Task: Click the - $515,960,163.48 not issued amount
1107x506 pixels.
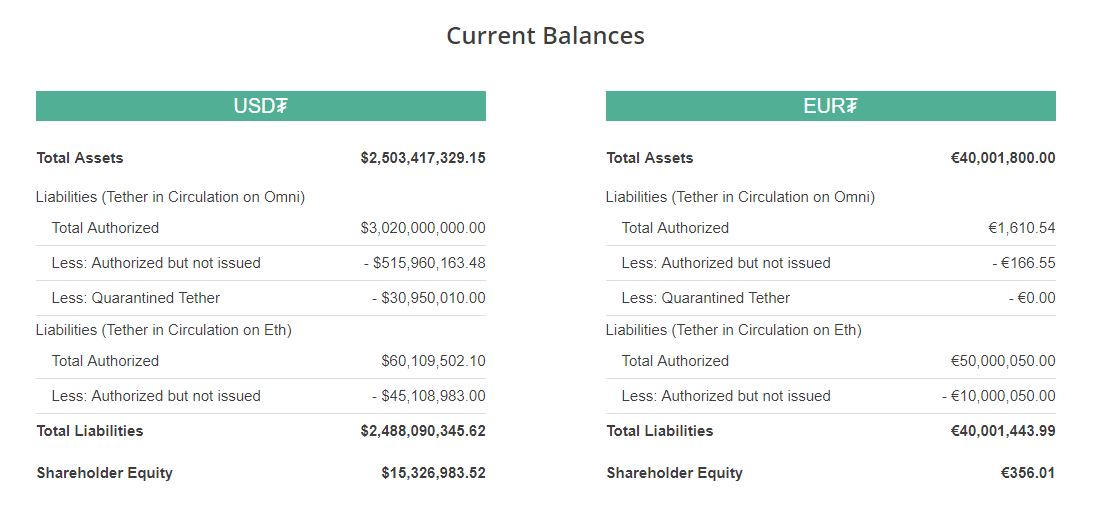Action: click(424, 263)
